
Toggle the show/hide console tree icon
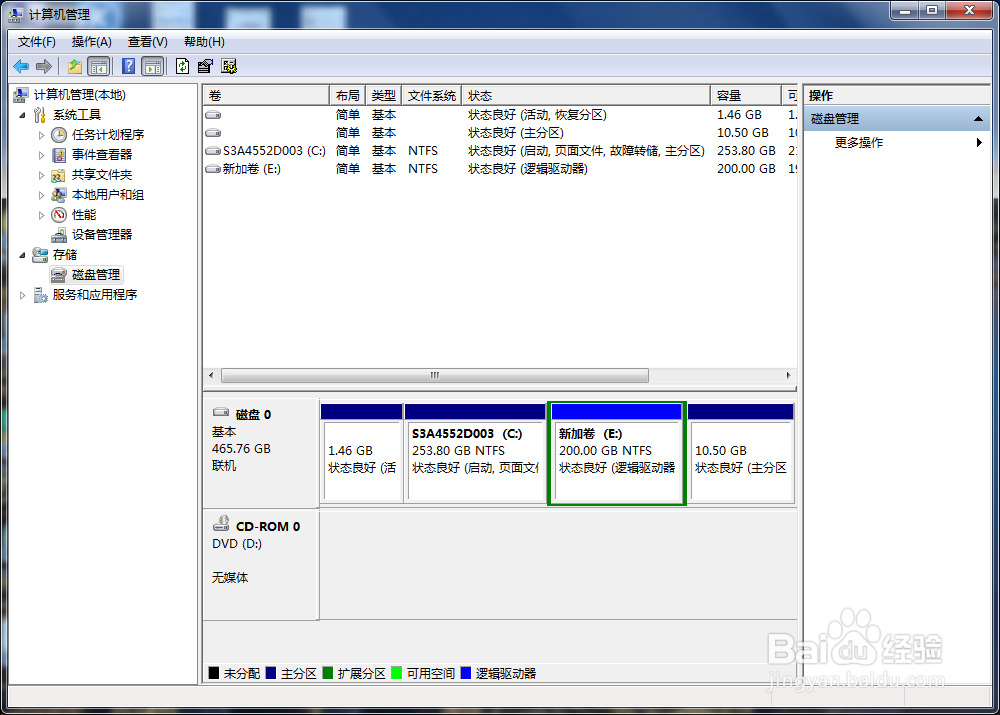click(99, 66)
